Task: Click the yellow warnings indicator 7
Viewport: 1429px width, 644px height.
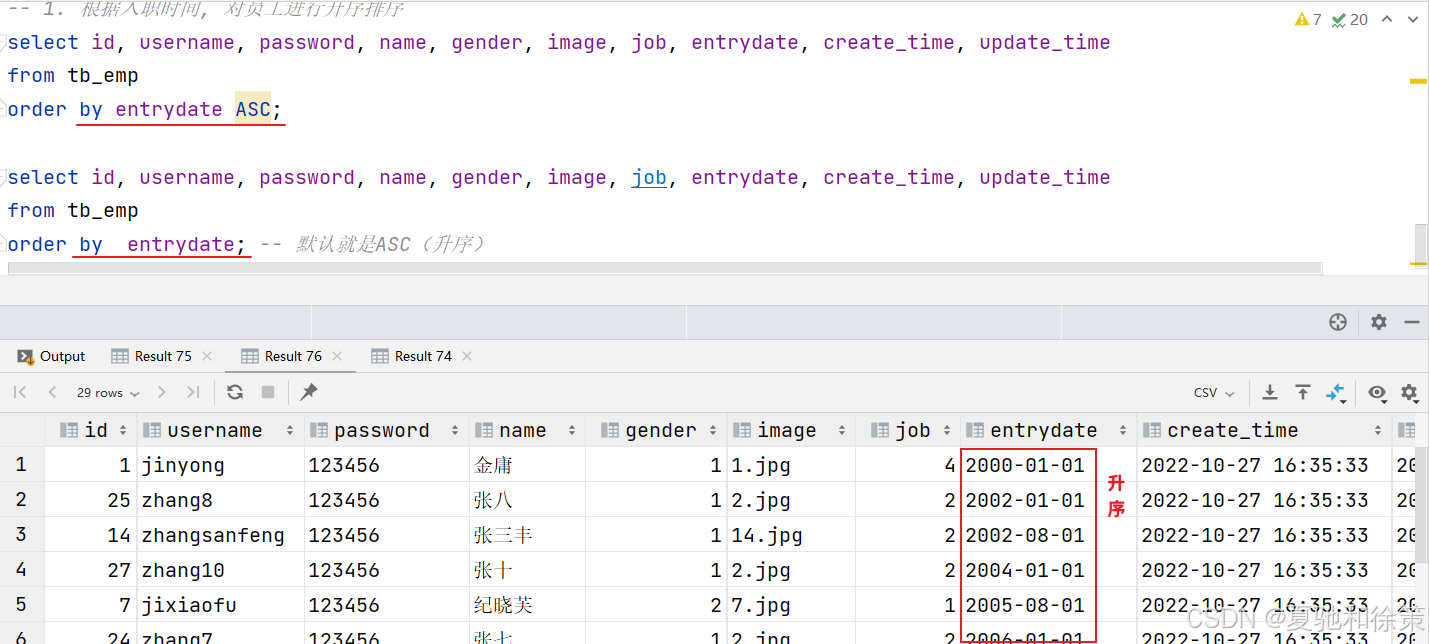Action: click(x=1308, y=19)
